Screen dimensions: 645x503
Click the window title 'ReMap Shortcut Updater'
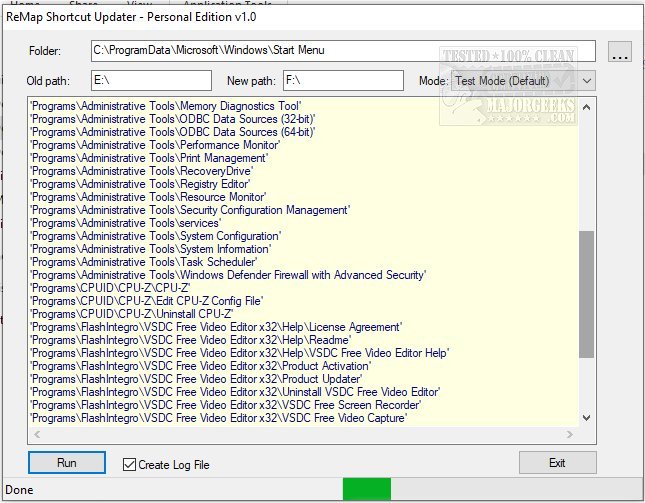click(71, 17)
